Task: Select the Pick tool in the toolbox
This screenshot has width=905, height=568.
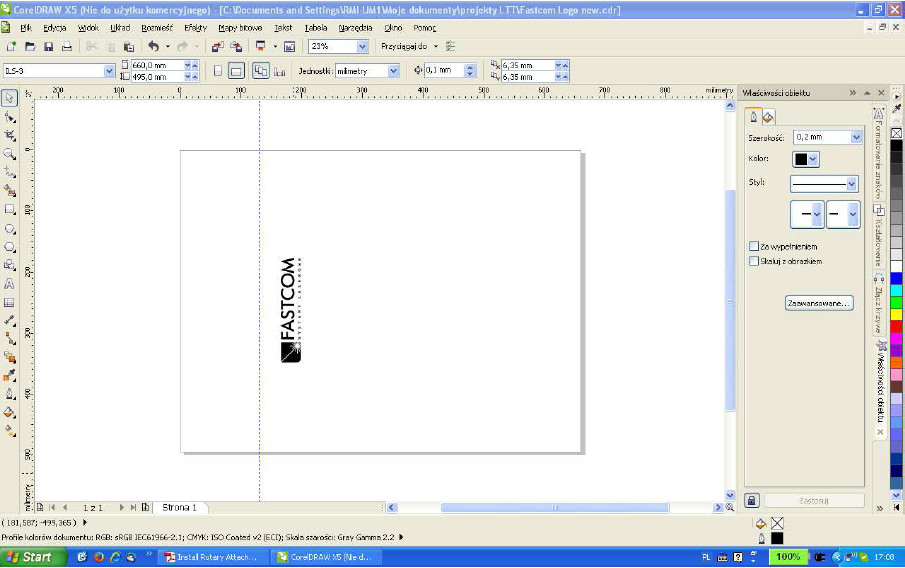Action: click(x=9, y=98)
